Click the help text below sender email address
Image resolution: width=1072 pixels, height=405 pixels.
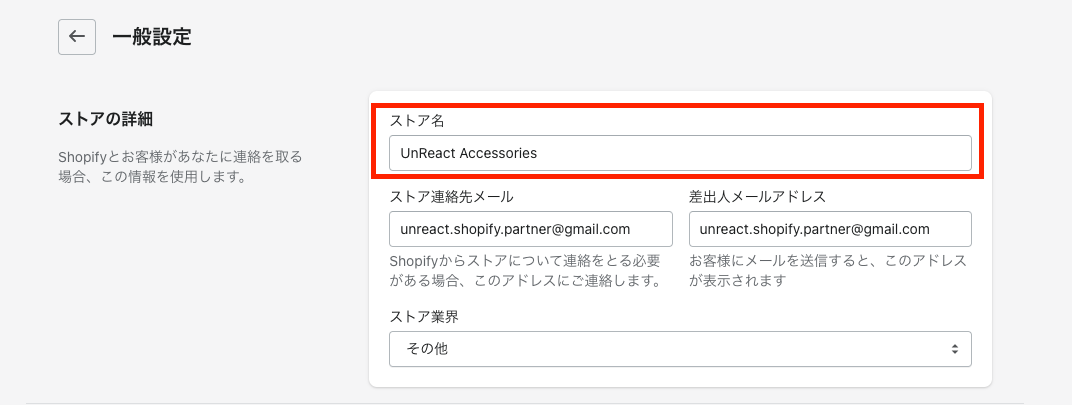tap(828, 271)
